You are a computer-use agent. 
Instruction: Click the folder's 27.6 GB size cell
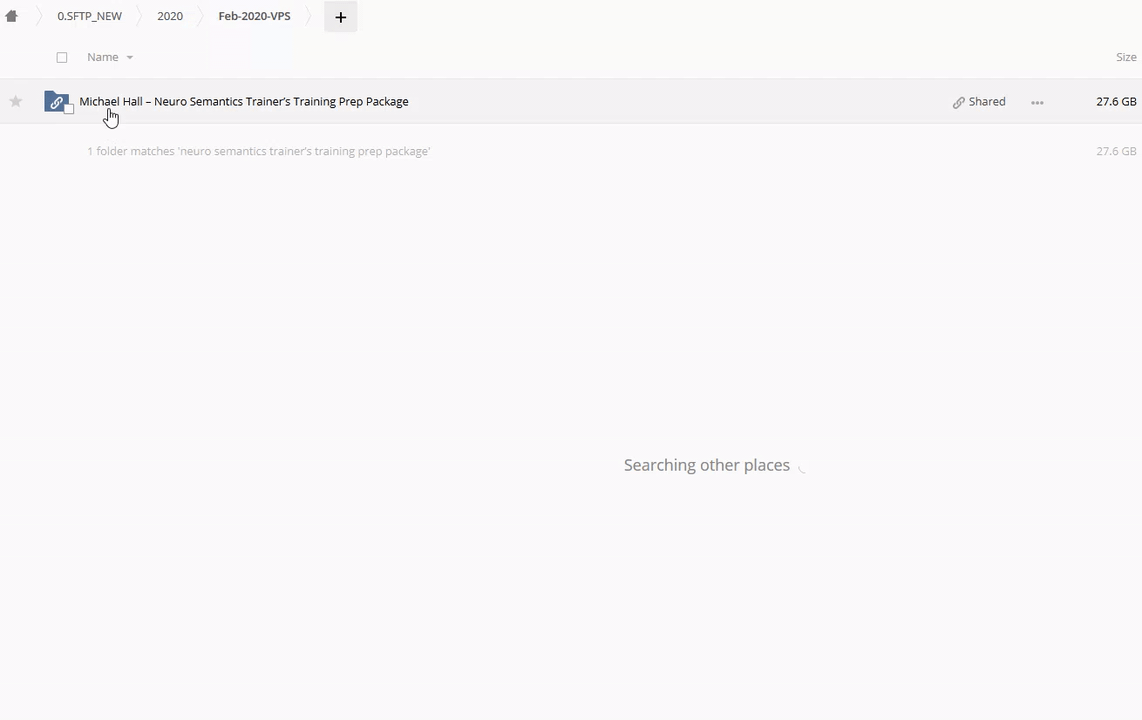coord(1115,101)
